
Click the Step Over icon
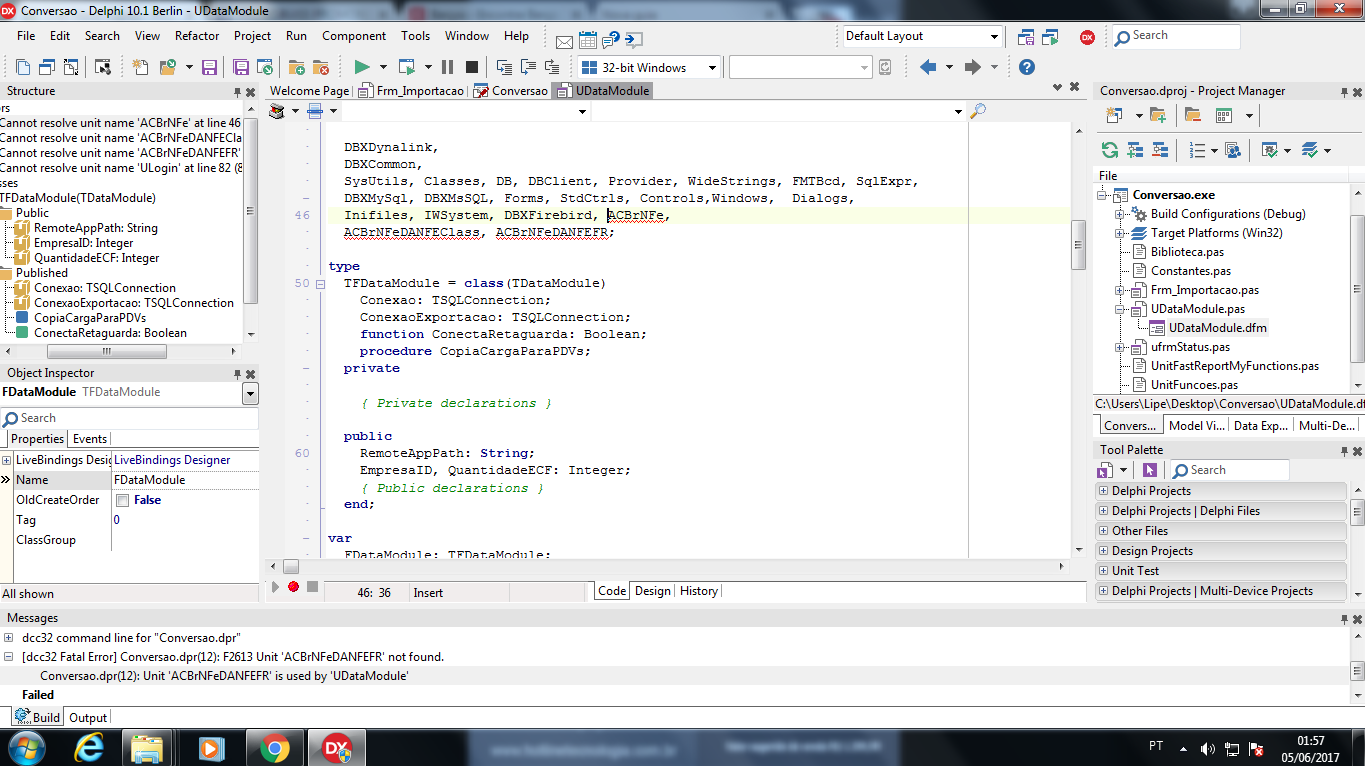click(x=528, y=67)
